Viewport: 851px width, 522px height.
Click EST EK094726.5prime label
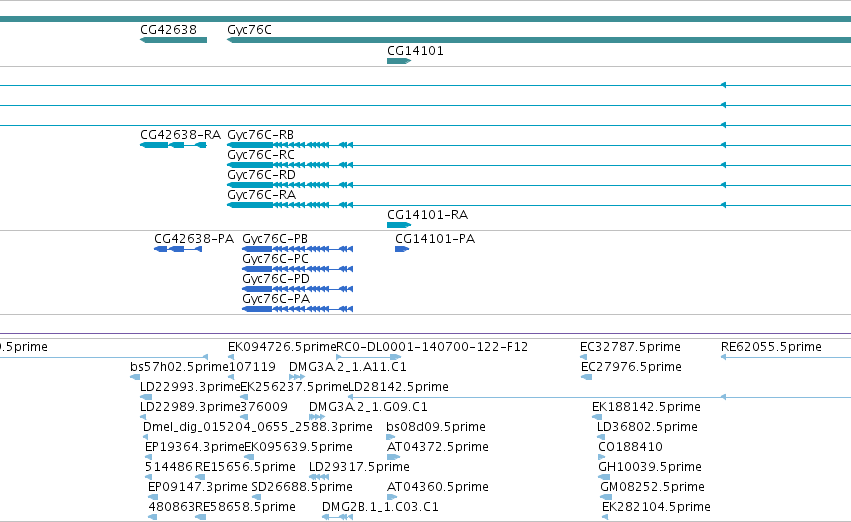pos(282,347)
